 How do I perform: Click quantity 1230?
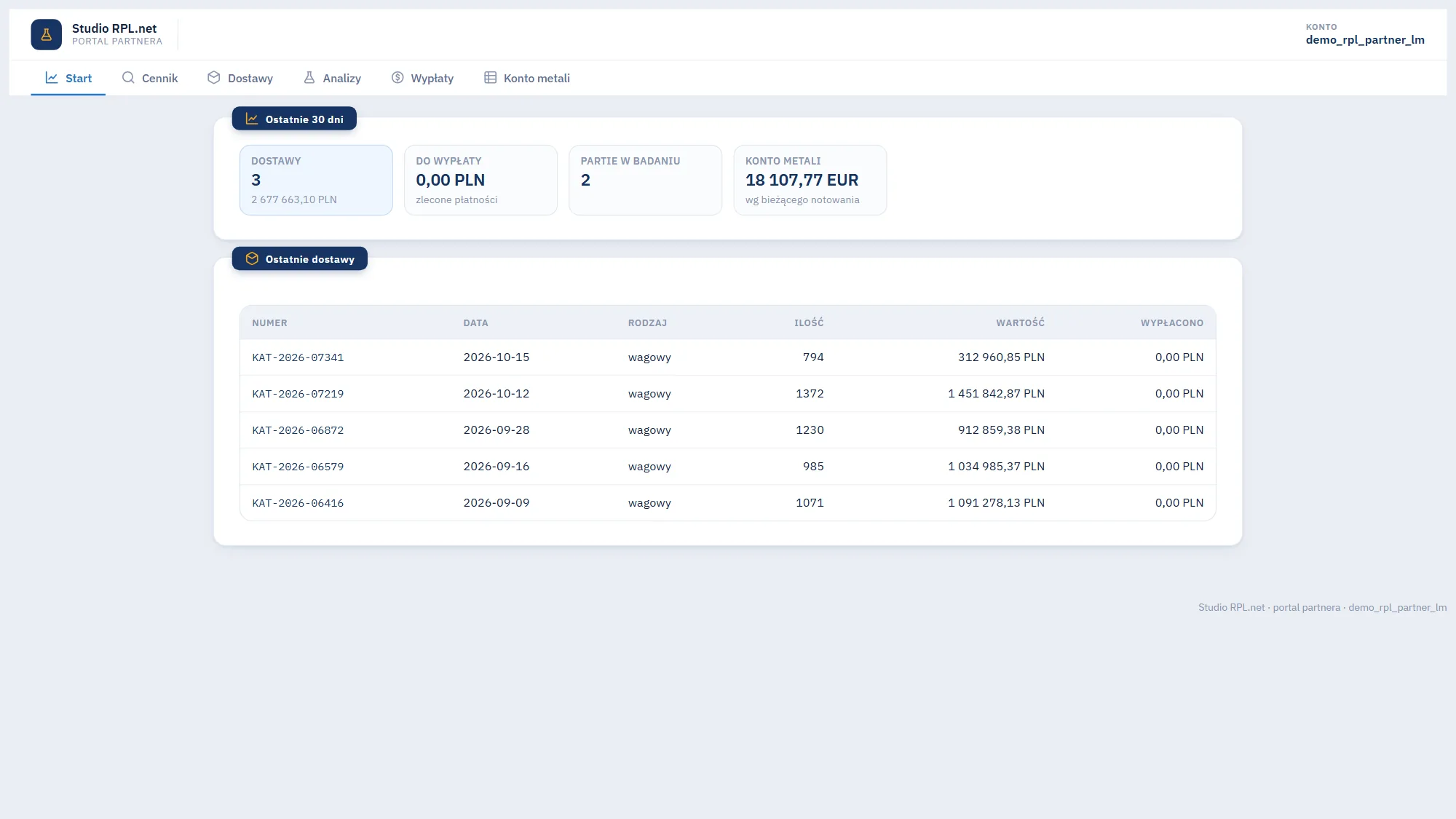810,430
